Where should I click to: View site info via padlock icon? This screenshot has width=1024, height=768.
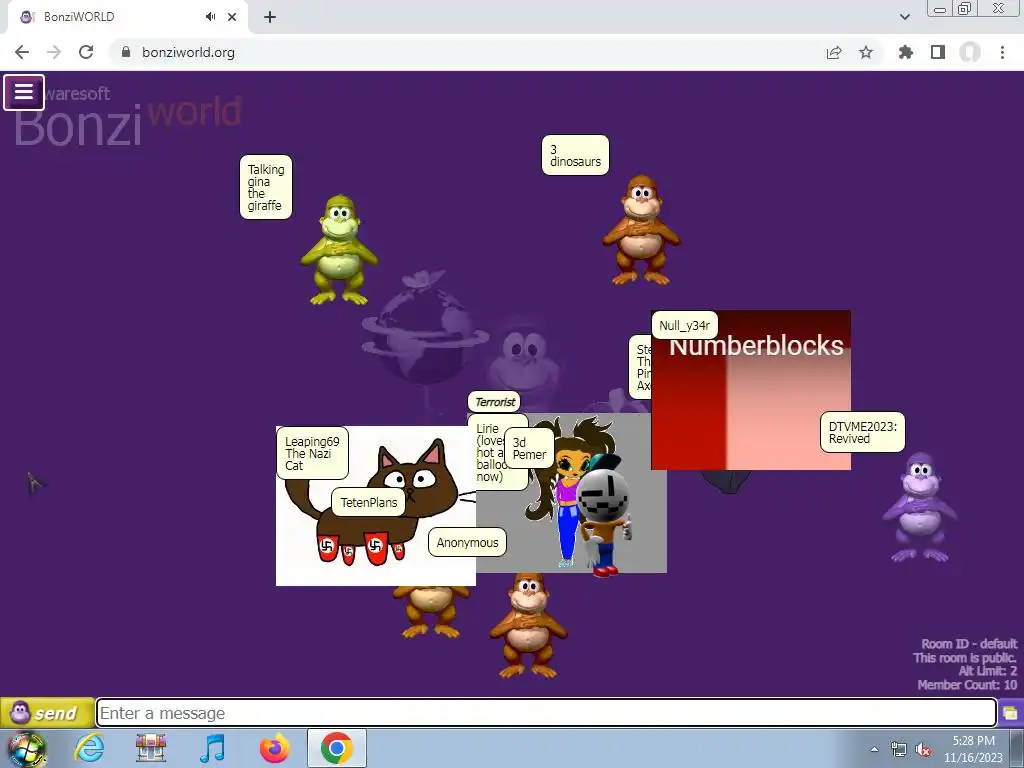126,52
